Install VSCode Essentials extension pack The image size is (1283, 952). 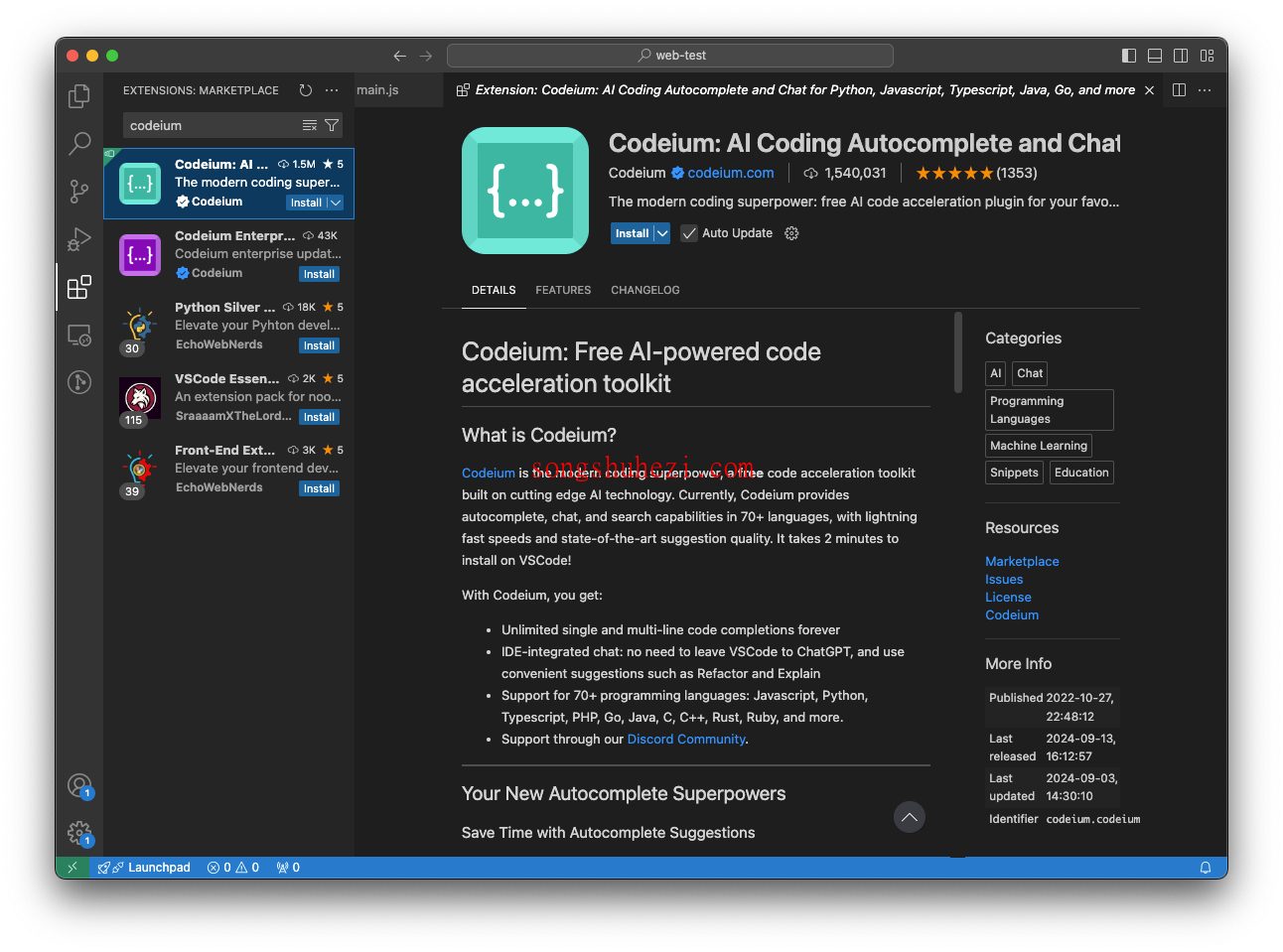click(x=319, y=417)
